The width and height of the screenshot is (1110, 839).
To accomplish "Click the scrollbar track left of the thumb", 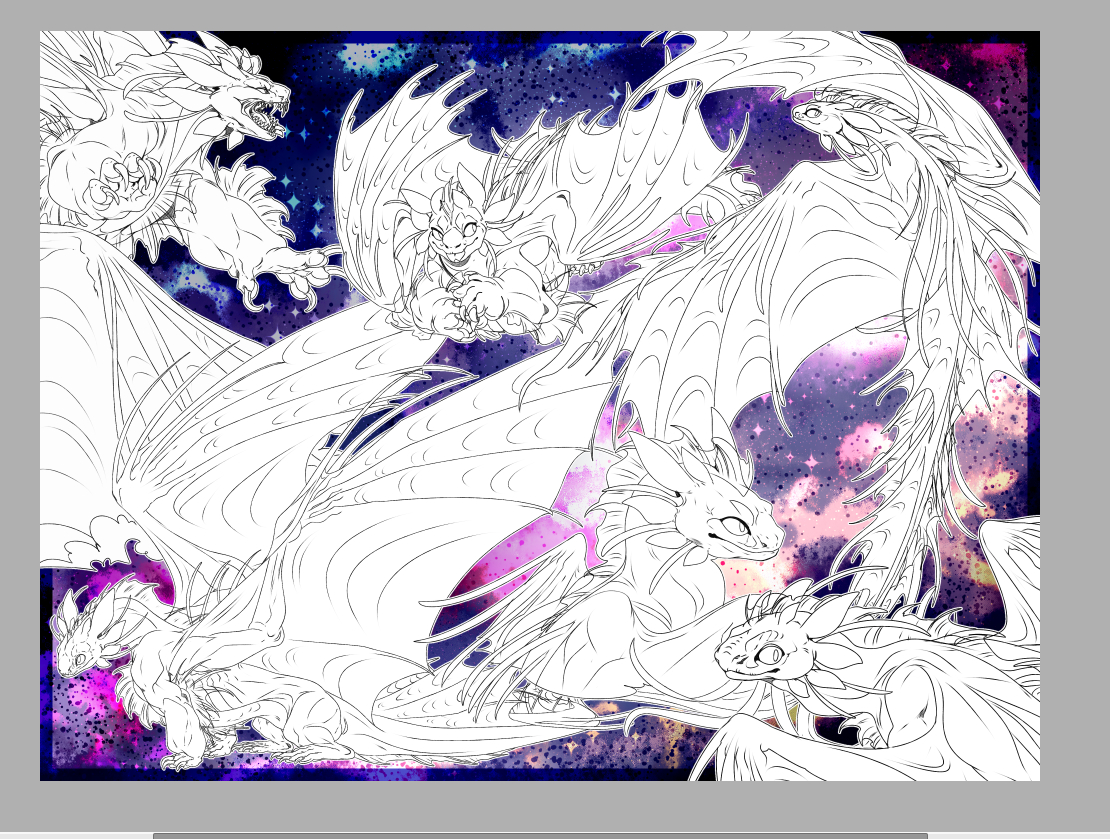I will [75, 835].
